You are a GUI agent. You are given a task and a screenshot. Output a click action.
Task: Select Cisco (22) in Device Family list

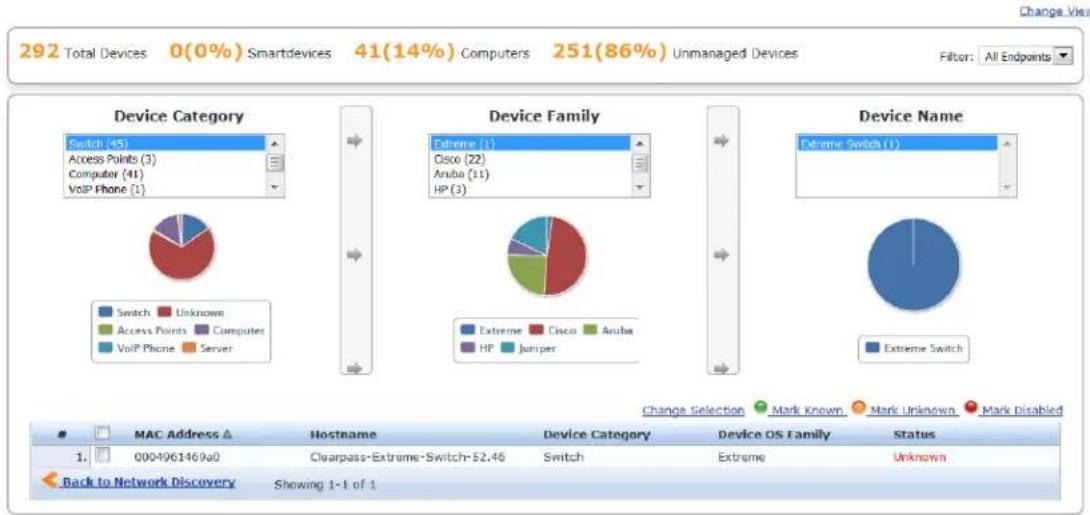tap(531, 158)
